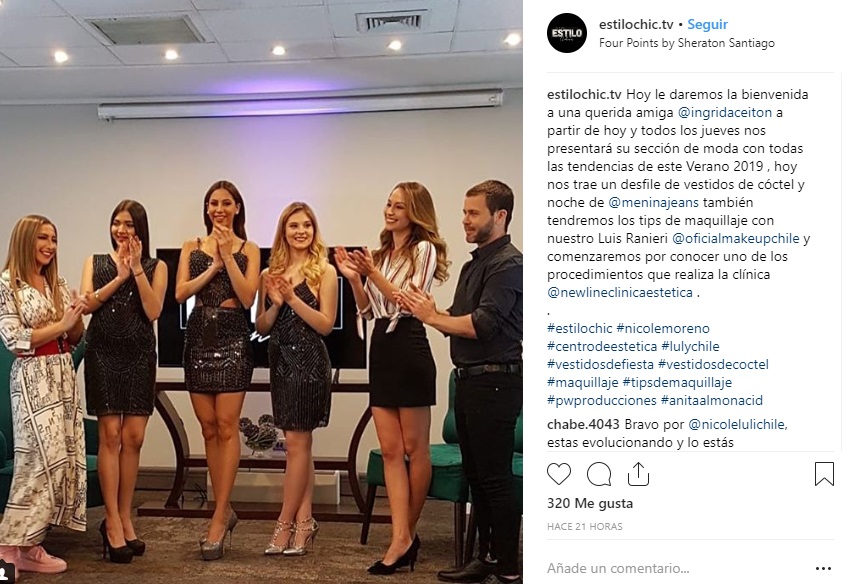The height and width of the screenshot is (584, 842).
Task: Open Four Points by Sheraton Santiago location
Action: point(687,43)
